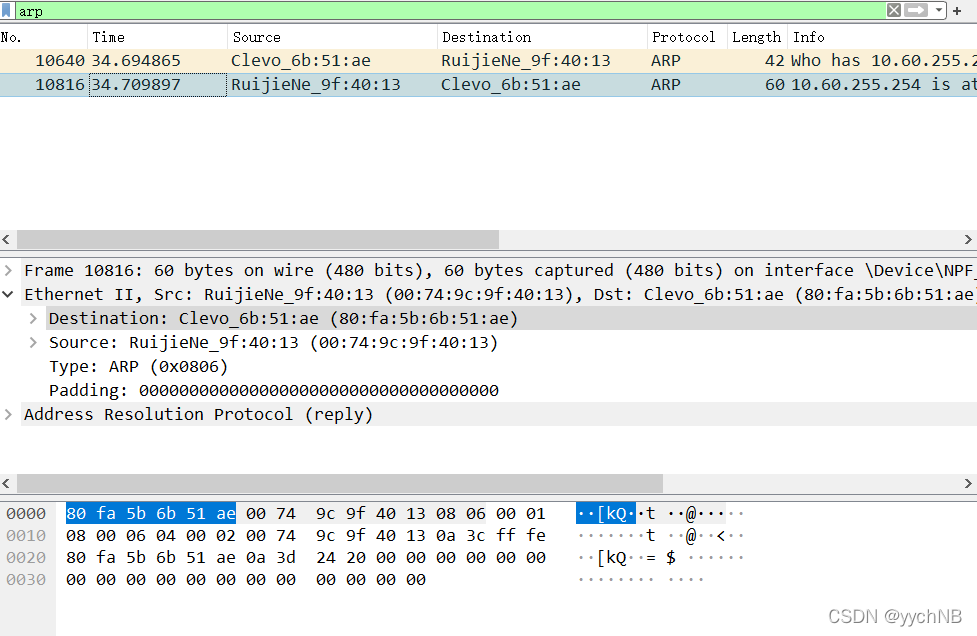977x636 pixels.
Task: Clear the arp display filter
Action: click(894, 10)
